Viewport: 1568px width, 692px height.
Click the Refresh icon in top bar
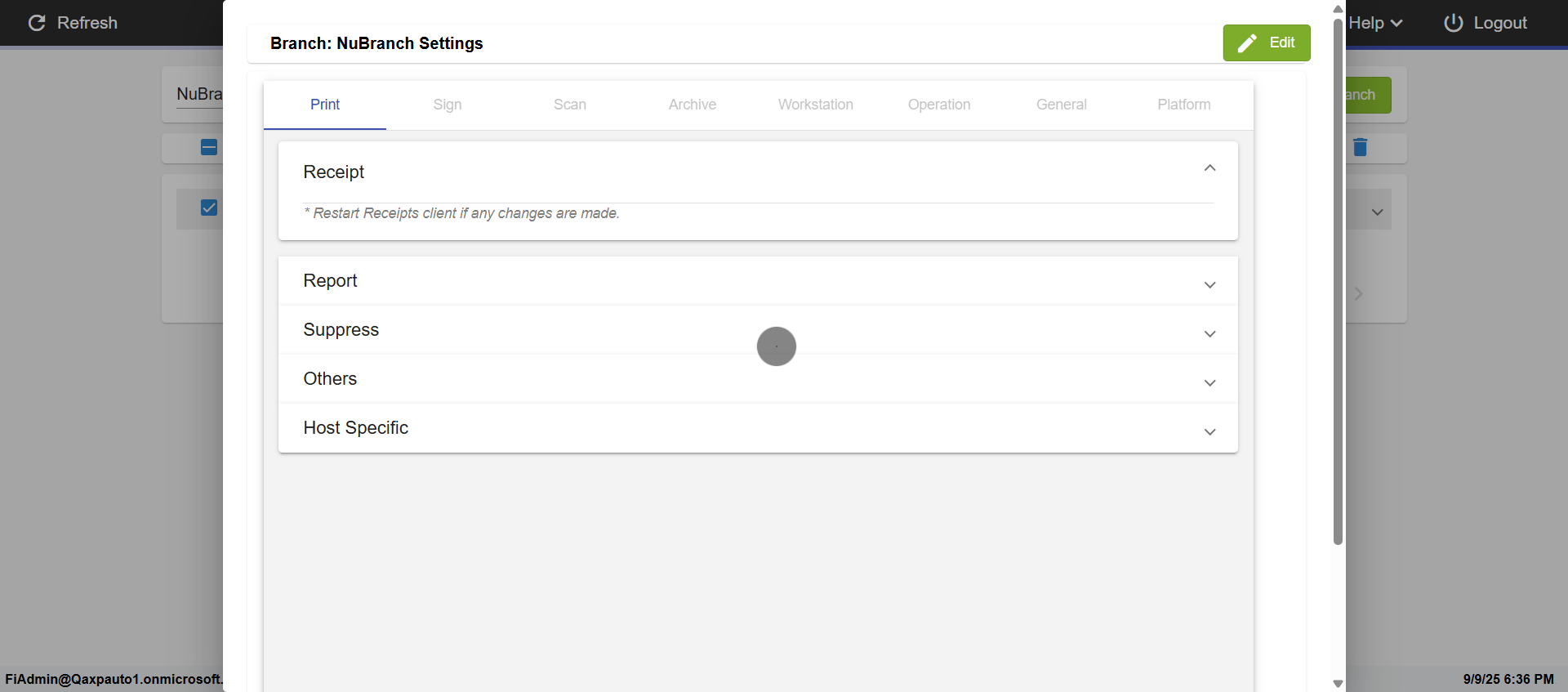[x=37, y=23]
